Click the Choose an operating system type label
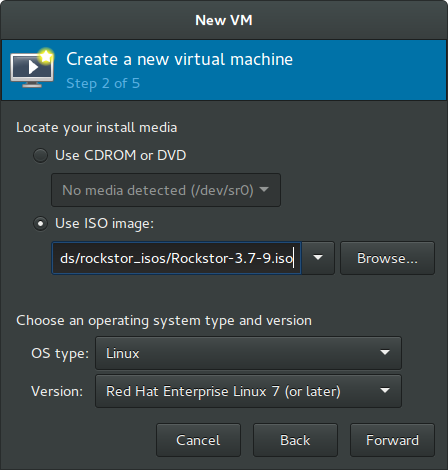This screenshot has height=470, width=448. click(x=164, y=321)
